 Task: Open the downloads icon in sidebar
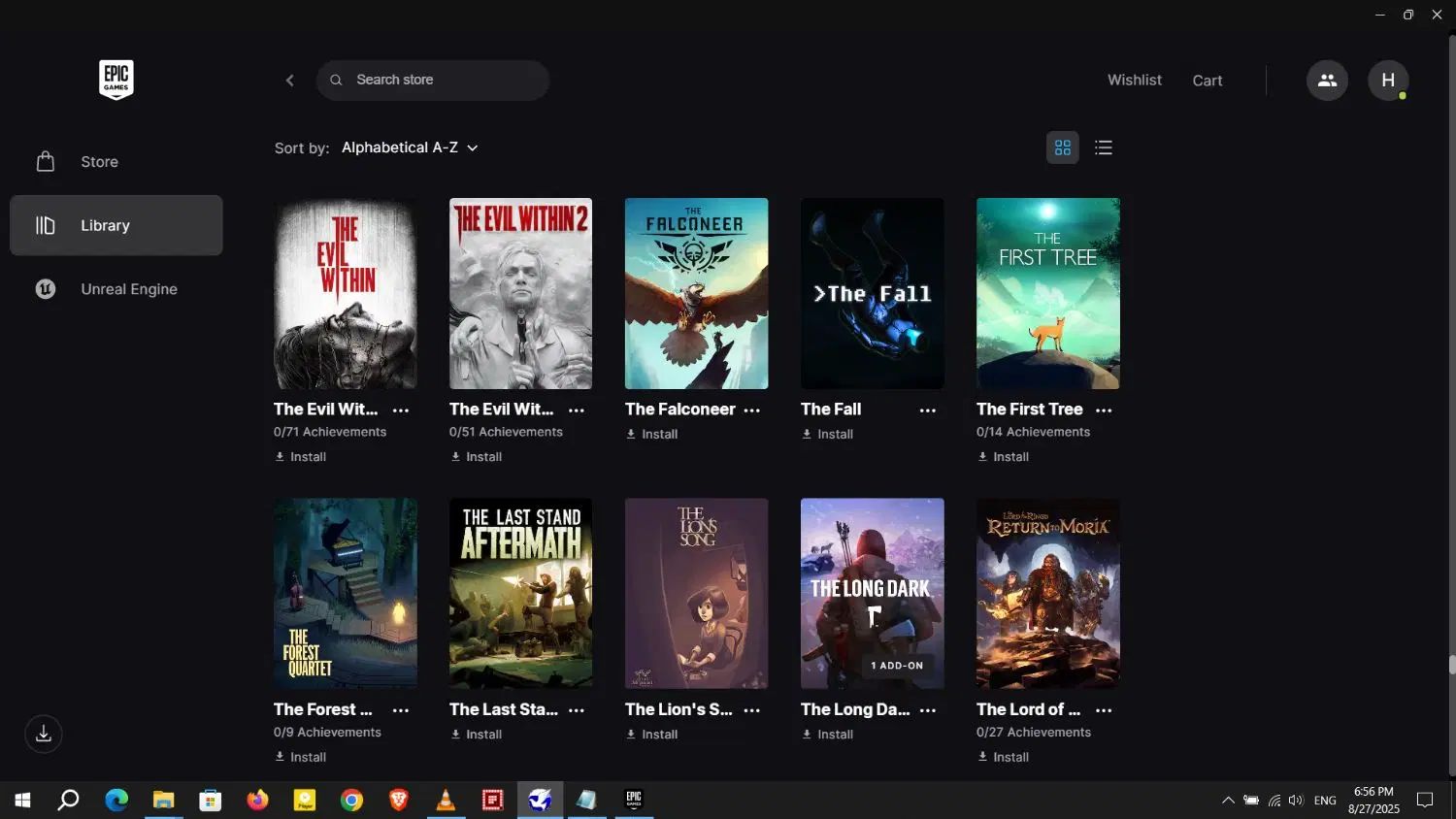coord(44,734)
